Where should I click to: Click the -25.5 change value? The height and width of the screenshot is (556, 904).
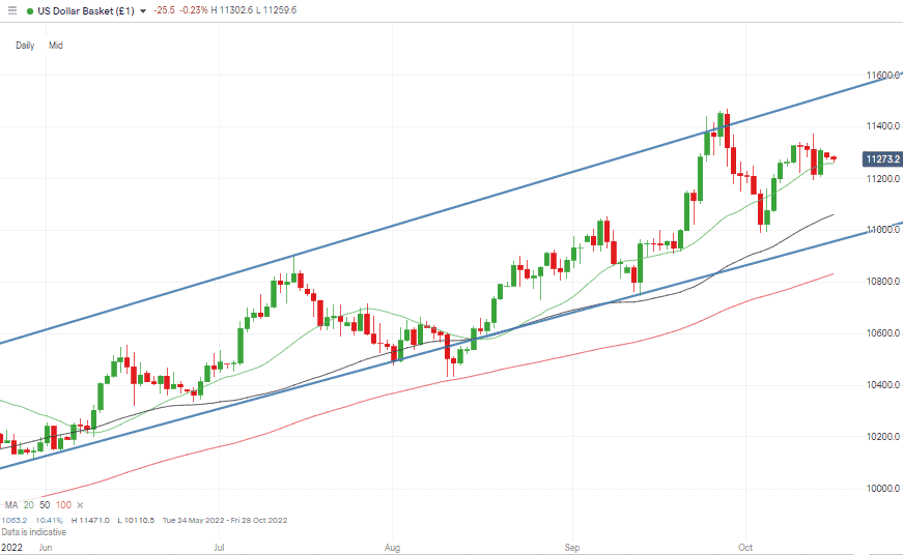[x=164, y=10]
